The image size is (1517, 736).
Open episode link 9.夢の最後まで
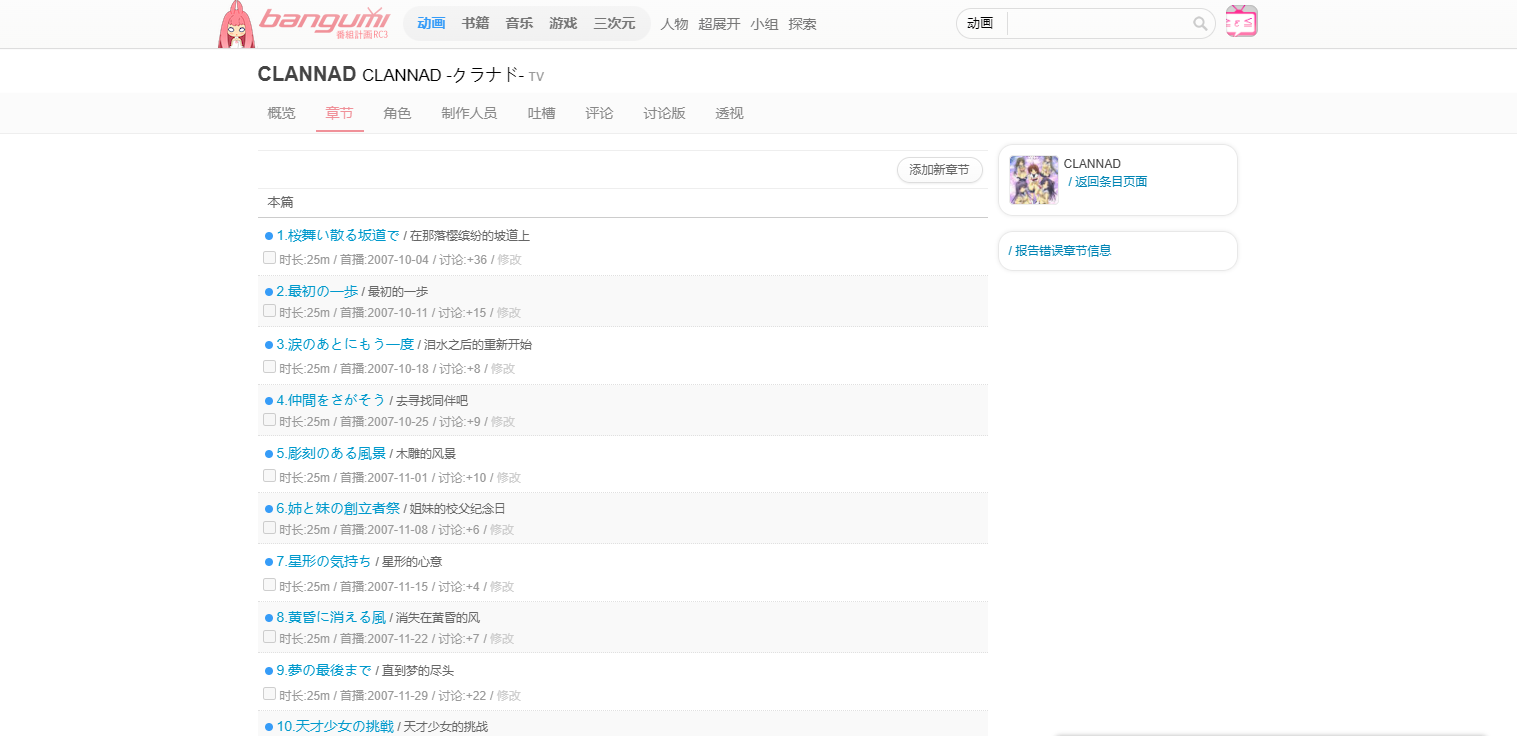pos(324,670)
